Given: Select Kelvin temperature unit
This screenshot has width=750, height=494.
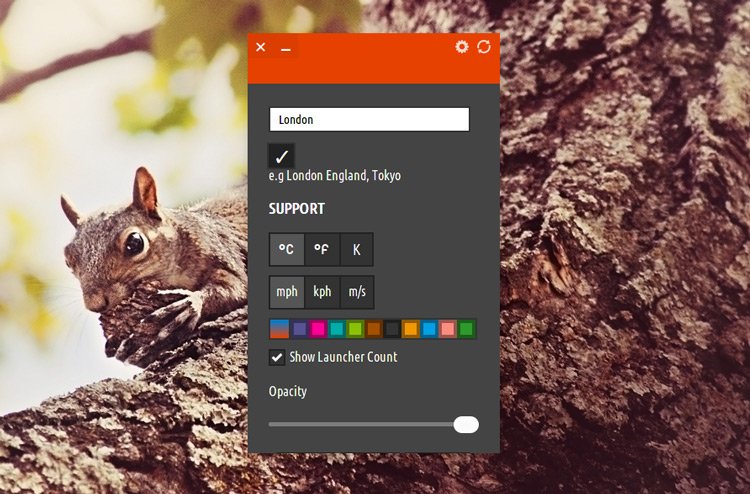Looking at the screenshot, I should click(x=356, y=249).
